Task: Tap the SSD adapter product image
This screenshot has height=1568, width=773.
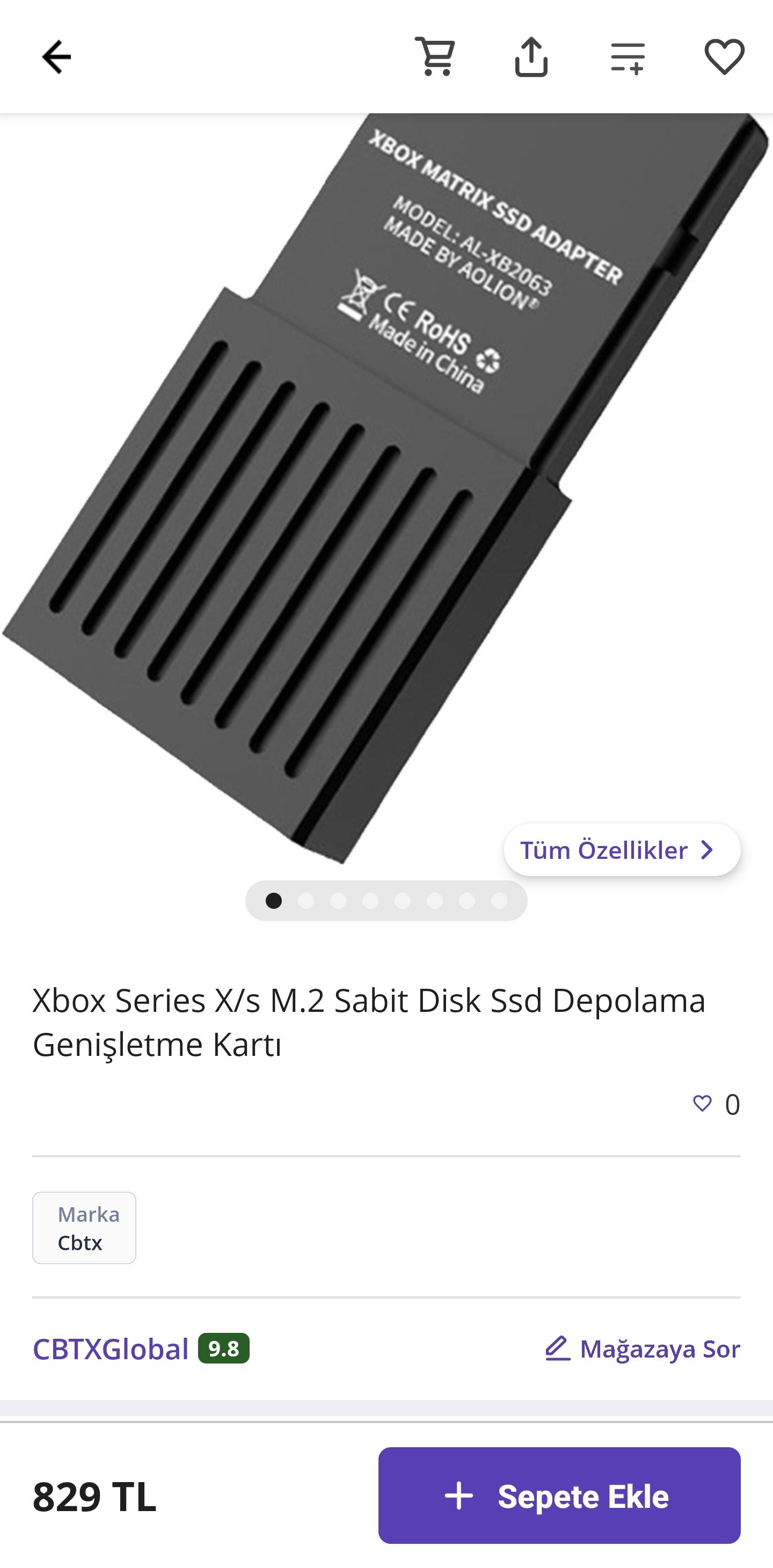Action: 386,487
